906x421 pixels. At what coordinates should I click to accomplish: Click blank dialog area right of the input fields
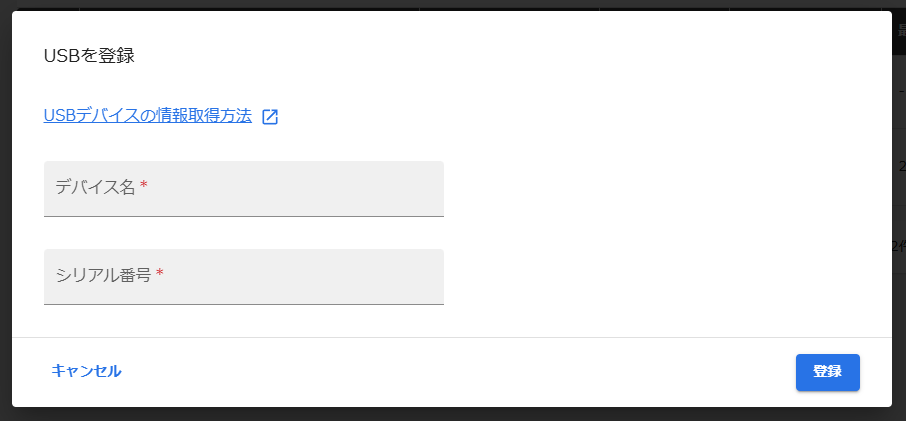664,231
